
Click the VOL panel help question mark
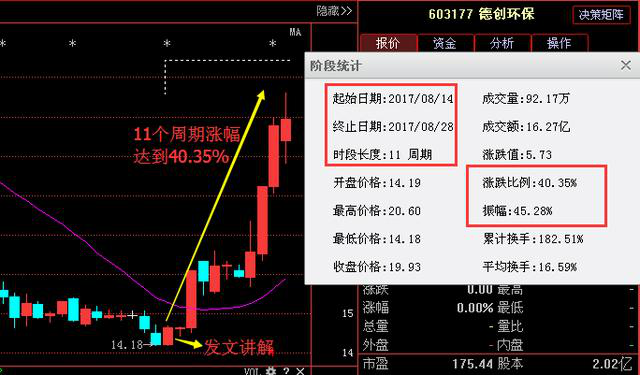[x=286, y=371]
